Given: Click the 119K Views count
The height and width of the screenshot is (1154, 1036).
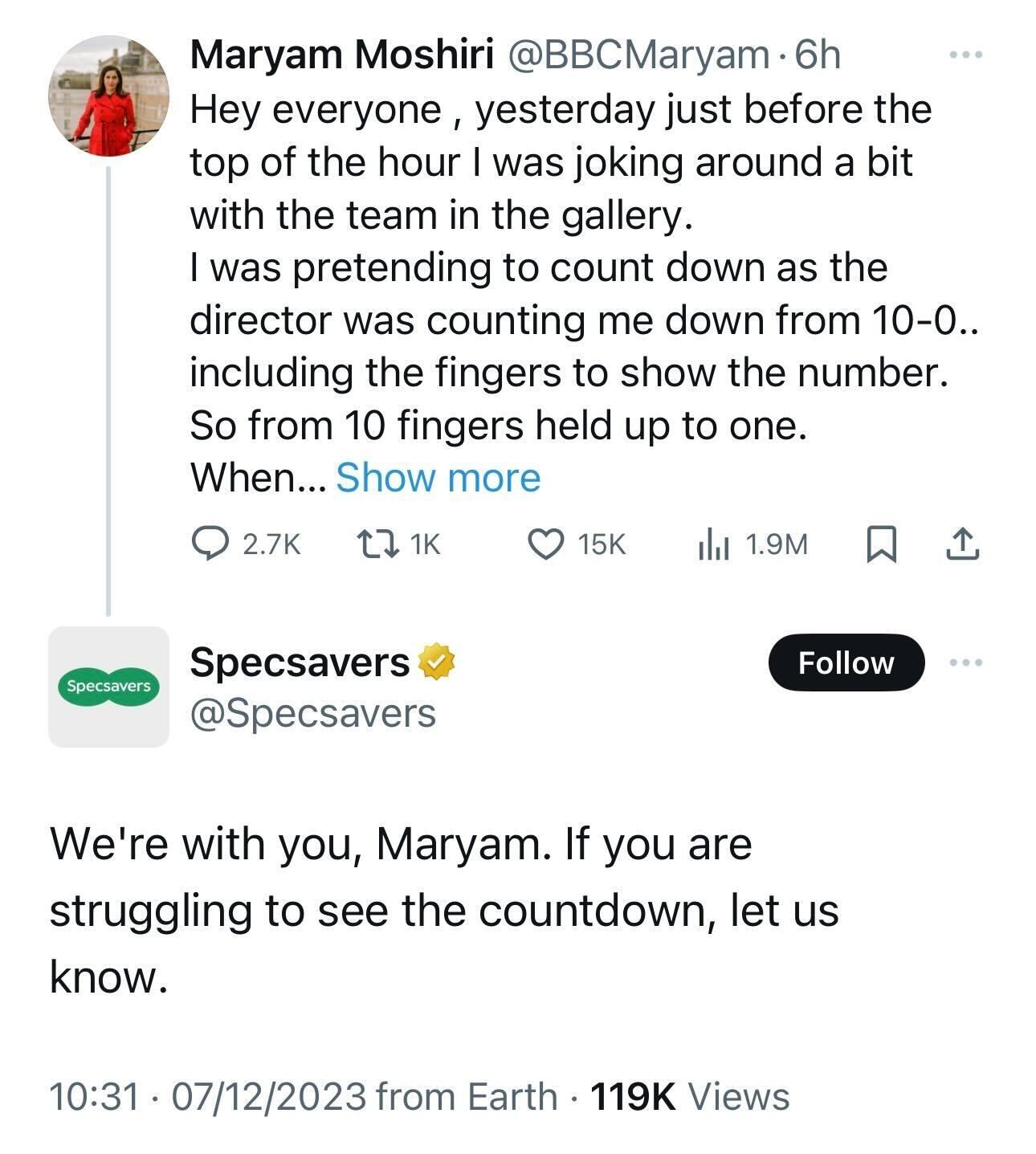Looking at the screenshot, I should point(690,1096).
